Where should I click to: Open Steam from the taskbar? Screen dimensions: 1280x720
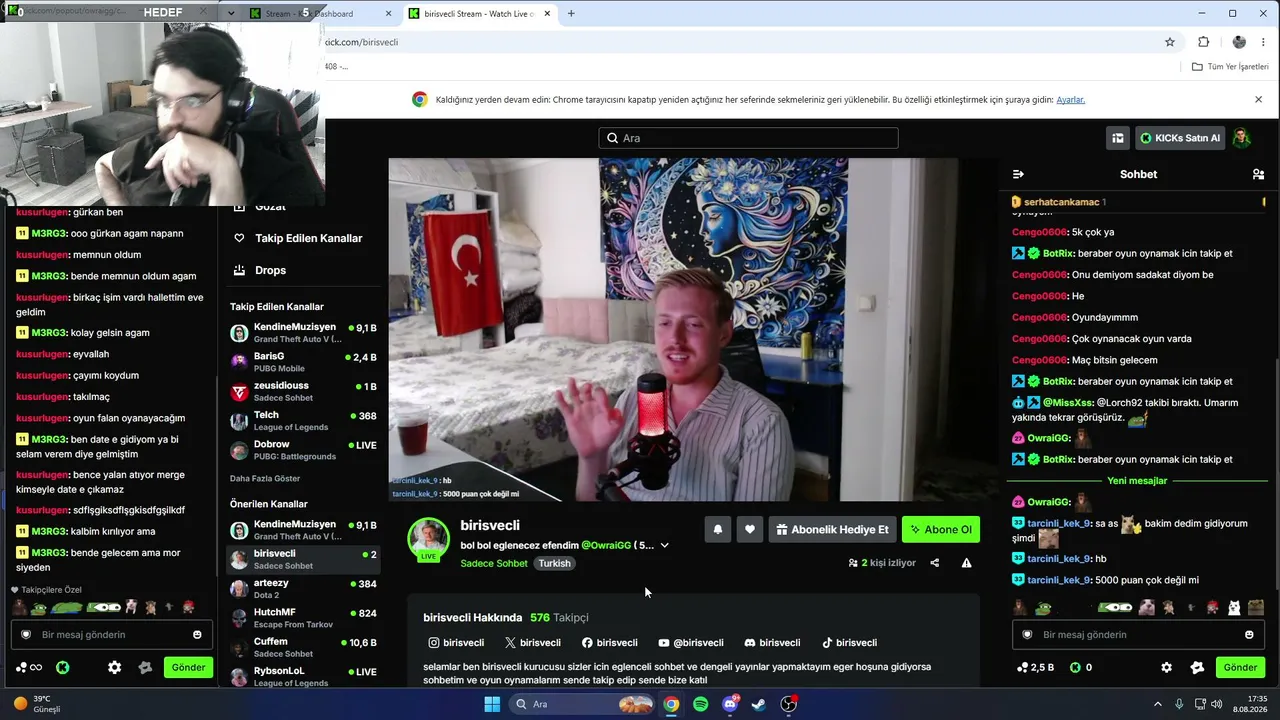pos(759,704)
